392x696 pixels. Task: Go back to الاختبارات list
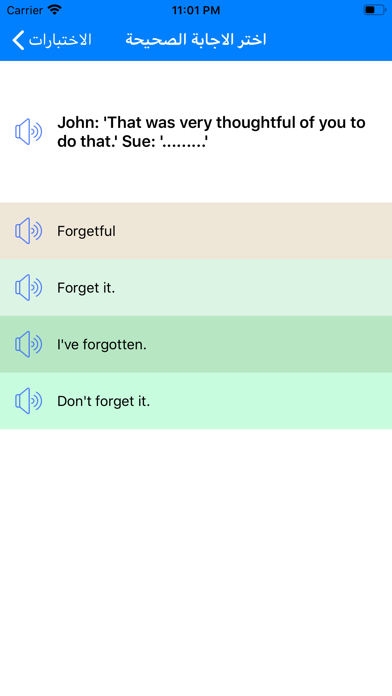pyautogui.click(x=60, y=40)
